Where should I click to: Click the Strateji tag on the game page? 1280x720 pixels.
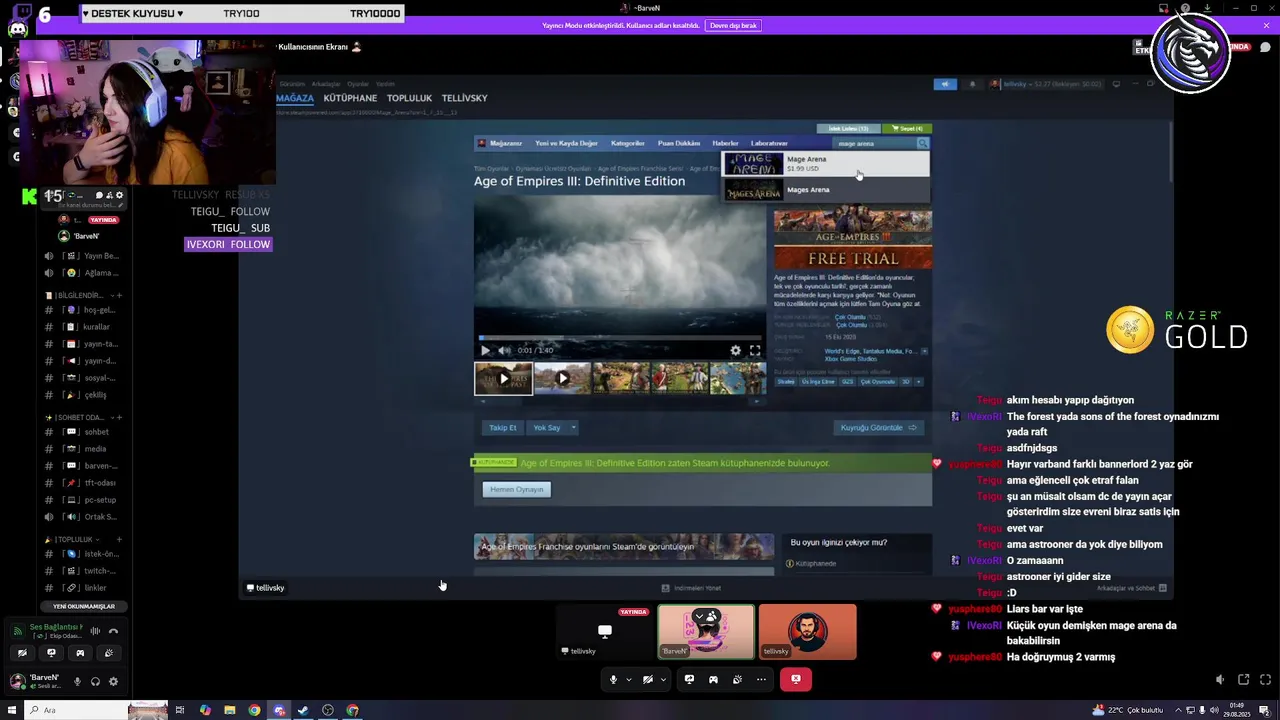[x=786, y=381]
